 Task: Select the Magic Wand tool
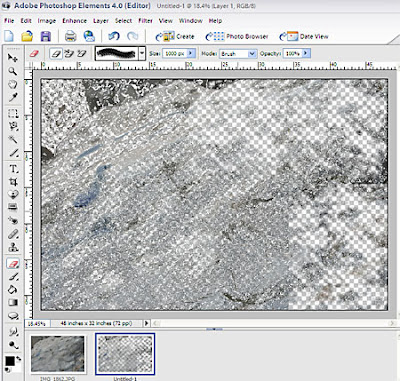coord(13,140)
